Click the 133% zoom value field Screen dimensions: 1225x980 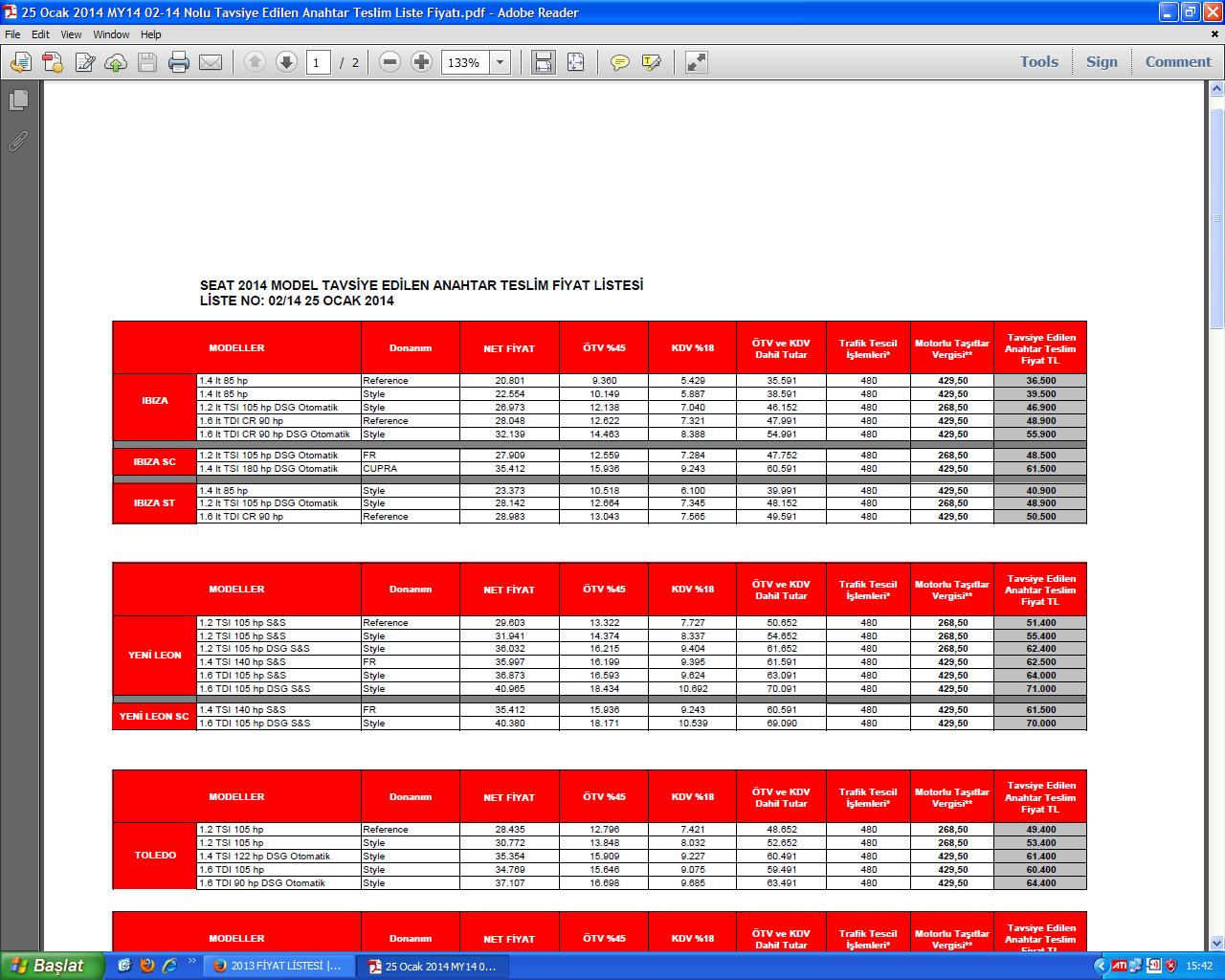[465, 62]
